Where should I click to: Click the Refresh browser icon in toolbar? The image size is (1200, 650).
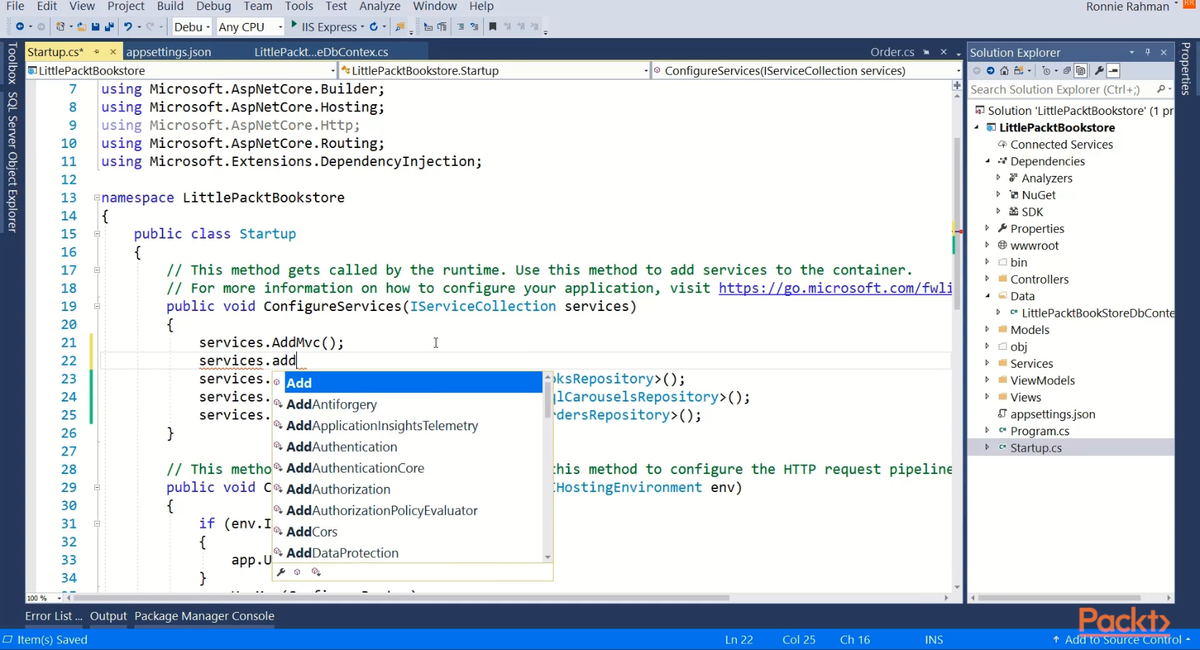pyautogui.click(x=373, y=27)
